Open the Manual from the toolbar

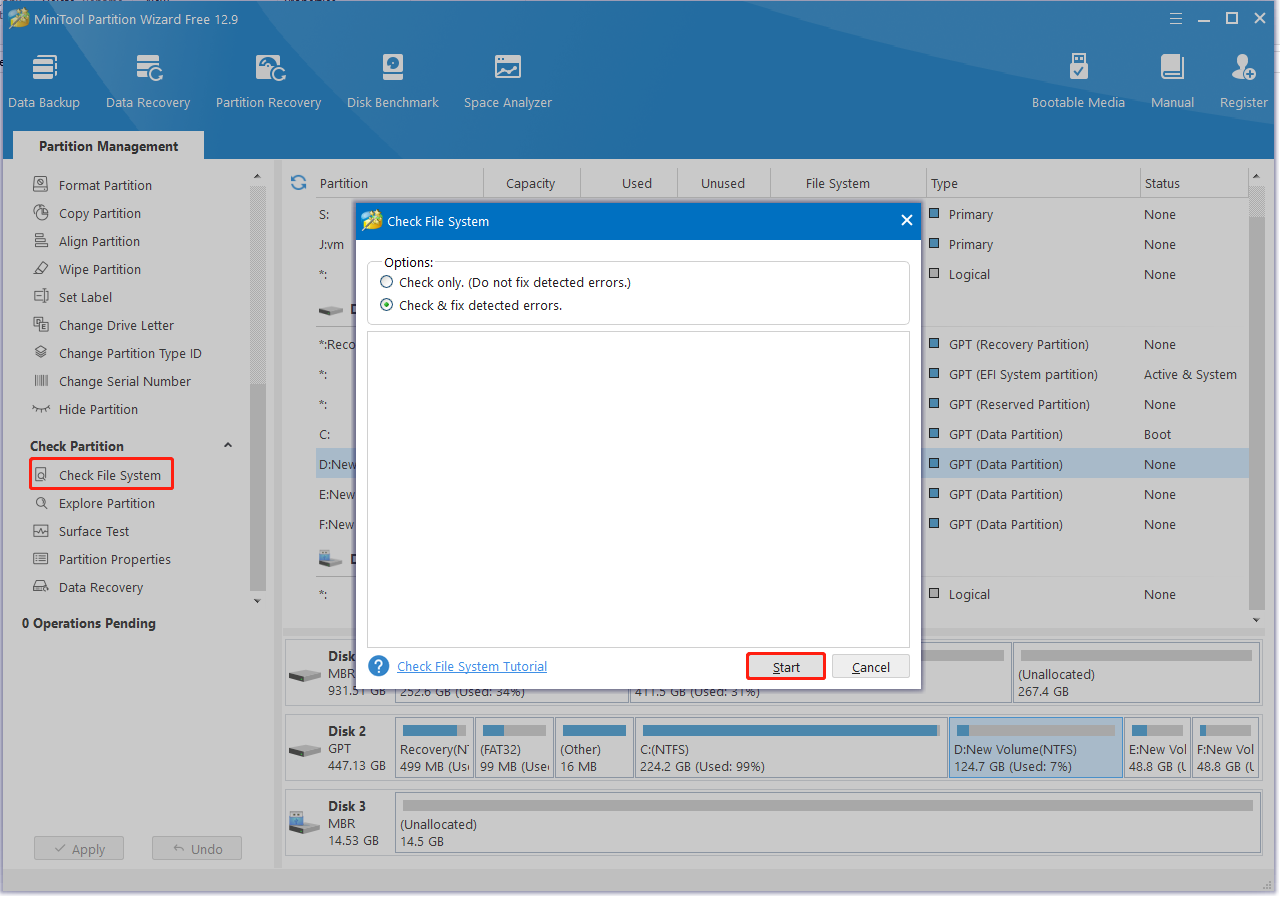[x=1172, y=82]
